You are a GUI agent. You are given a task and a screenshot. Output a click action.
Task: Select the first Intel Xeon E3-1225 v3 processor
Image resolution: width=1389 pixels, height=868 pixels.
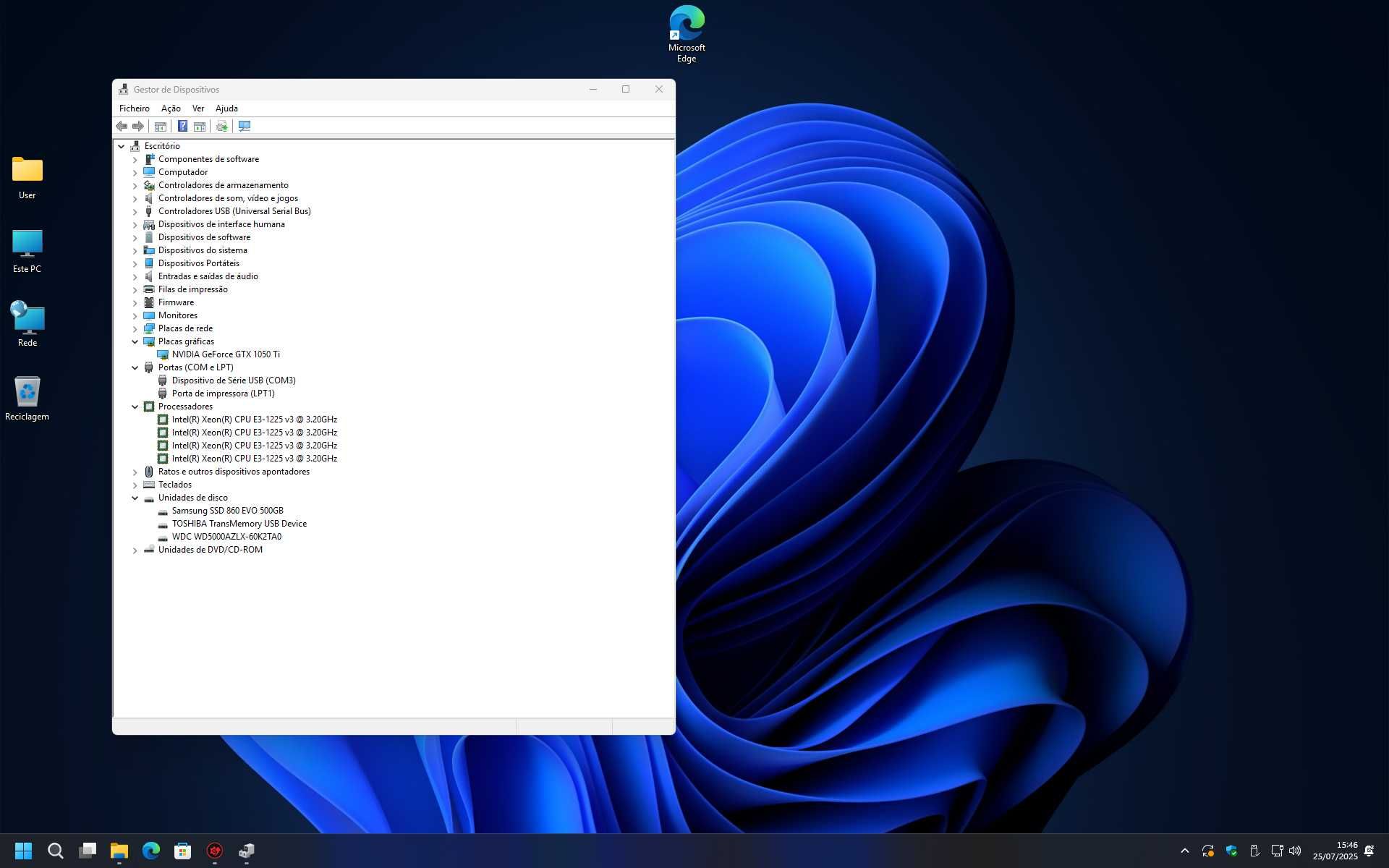click(255, 420)
